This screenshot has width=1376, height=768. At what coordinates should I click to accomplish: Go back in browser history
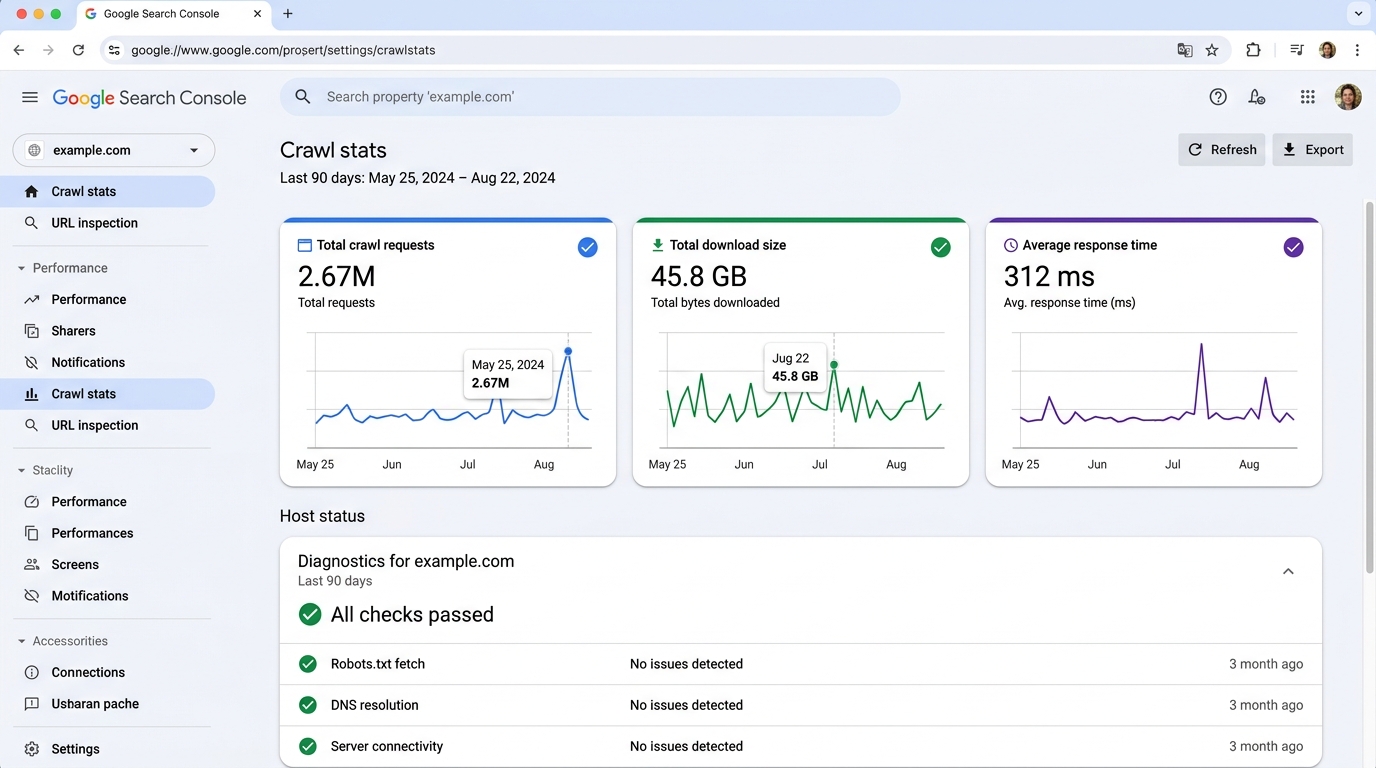pyautogui.click(x=18, y=50)
